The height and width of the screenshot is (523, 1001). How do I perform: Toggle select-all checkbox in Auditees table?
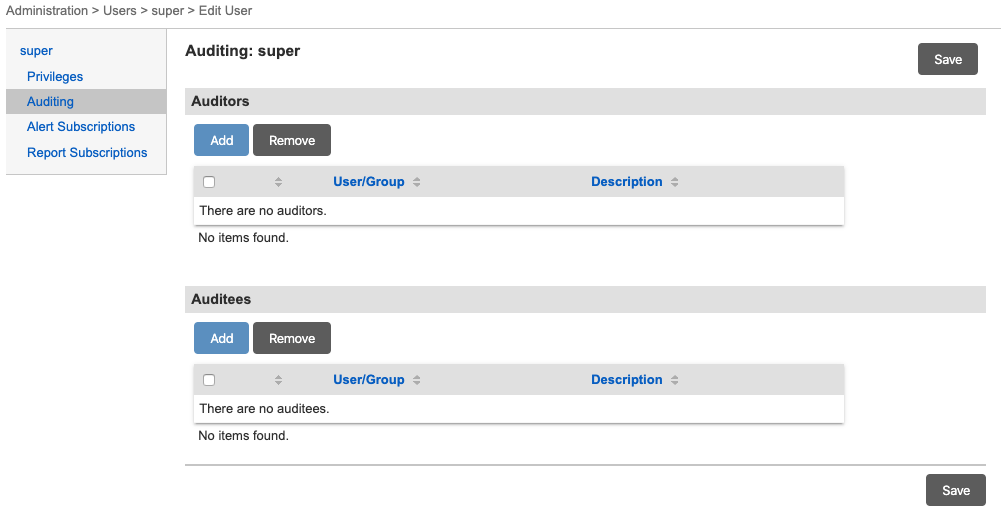click(x=209, y=380)
